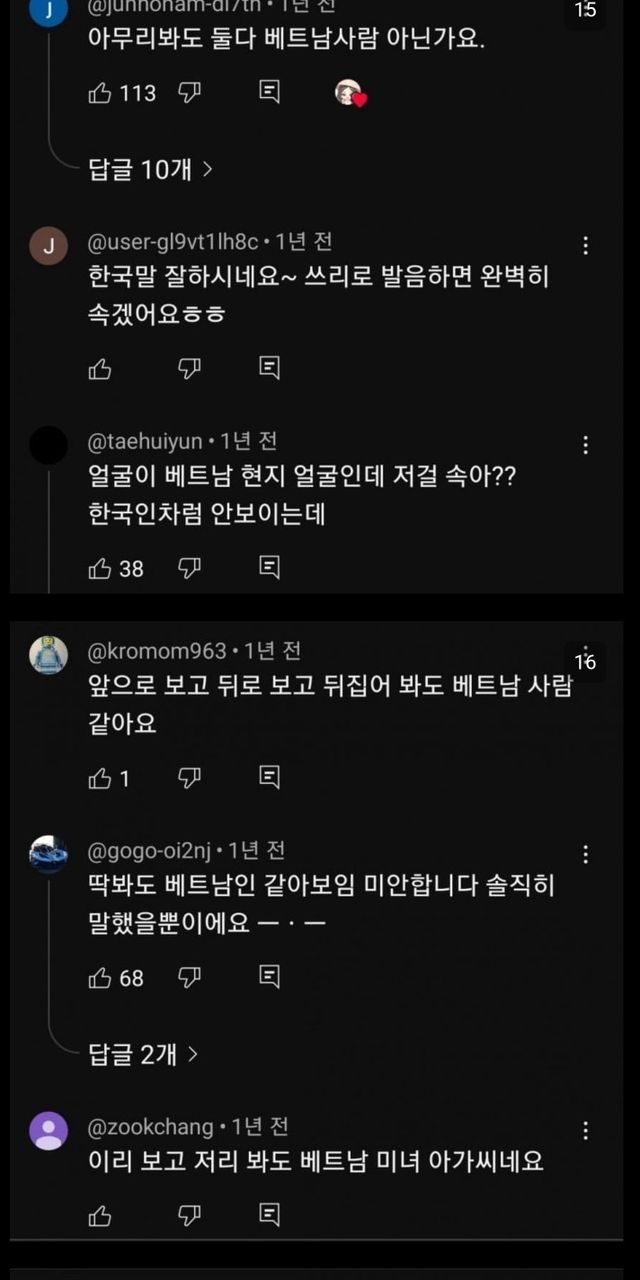Expand the 답글 2개 replies thread
The image size is (640, 1280).
click(x=143, y=1053)
